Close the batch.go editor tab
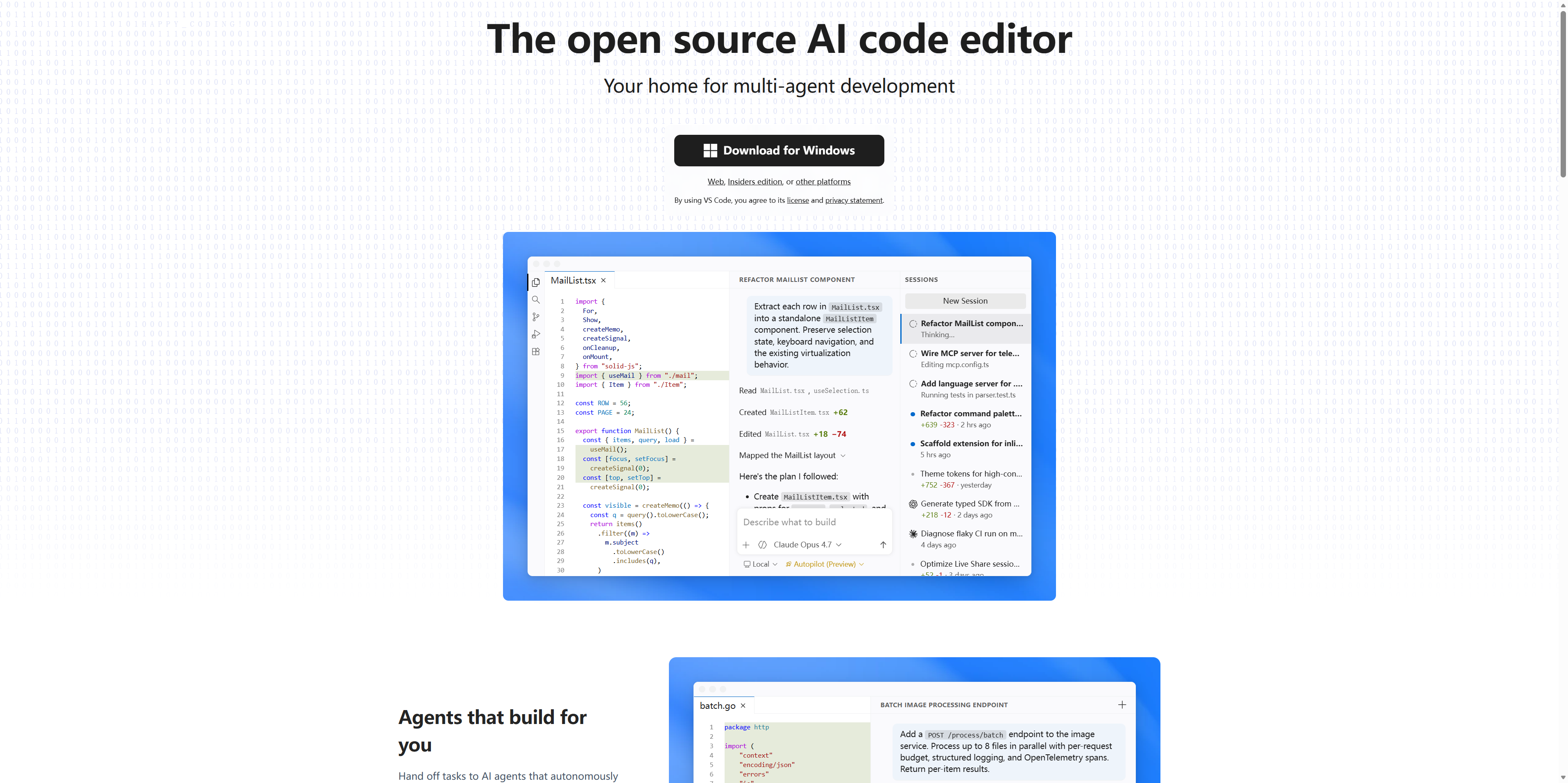 tap(743, 706)
